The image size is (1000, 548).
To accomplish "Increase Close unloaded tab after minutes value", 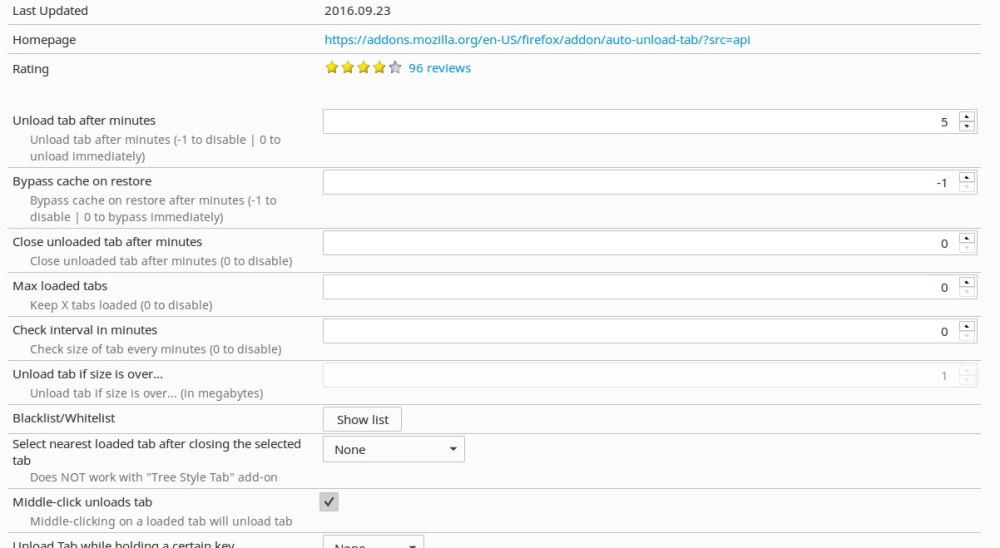I will [x=967, y=238].
